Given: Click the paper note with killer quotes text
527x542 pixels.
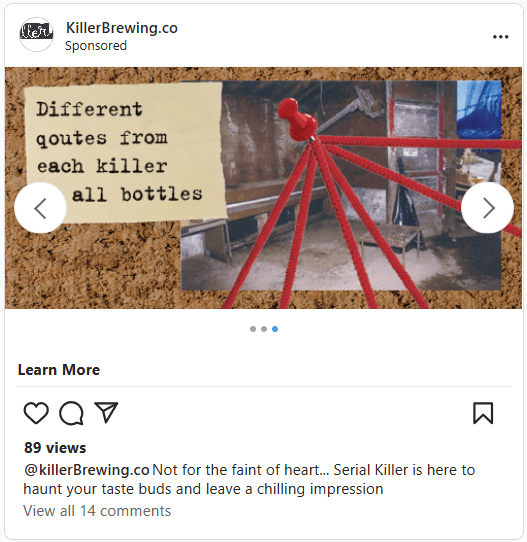Looking at the screenshot, I should [x=126, y=152].
